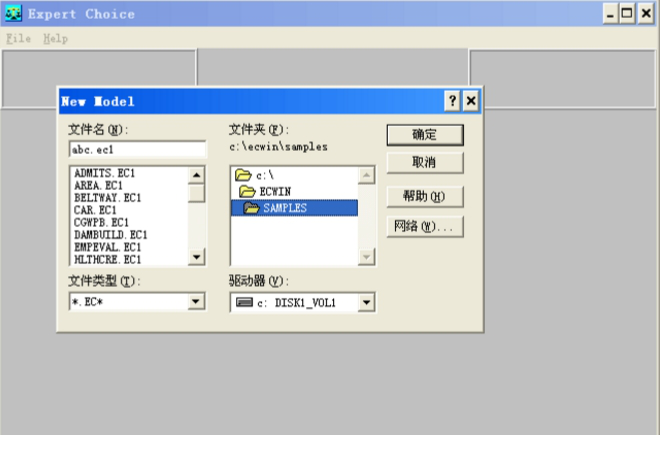Select ADMITS.EC1 in the file list
Image resolution: width=660 pixels, height=452 pixels.
point(104,173)
